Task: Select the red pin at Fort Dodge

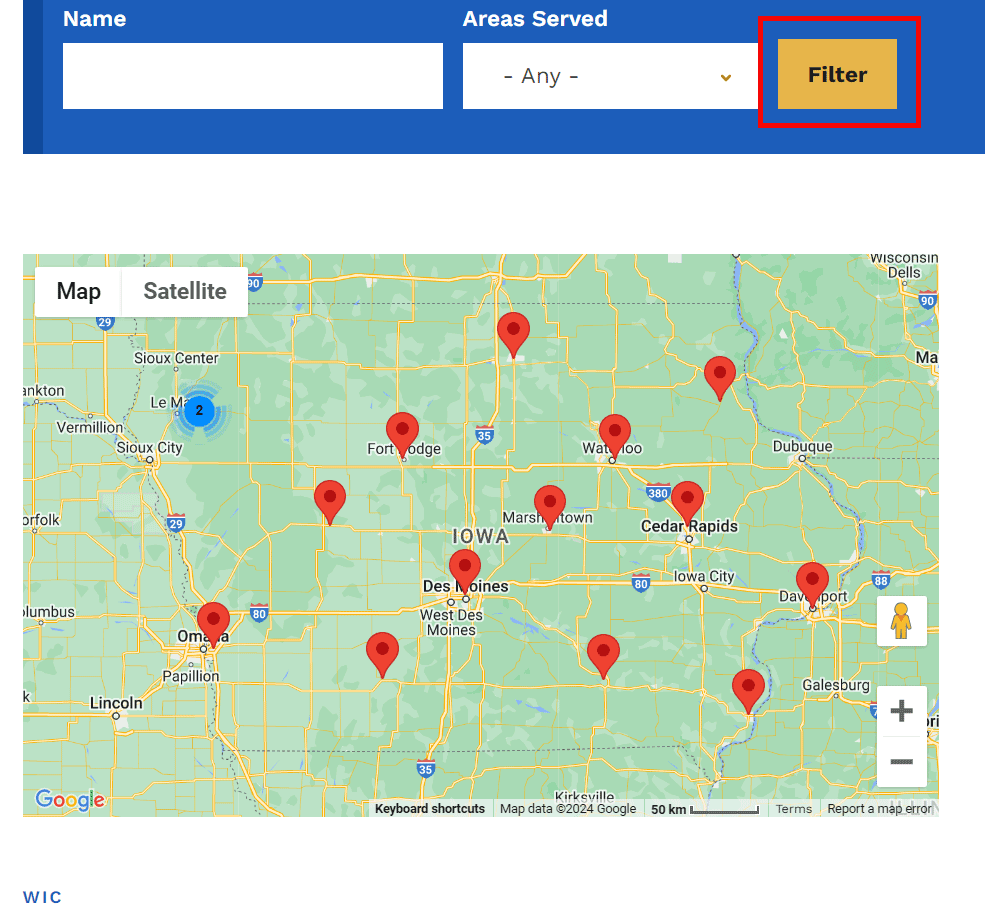Action: tap(403, 436)
